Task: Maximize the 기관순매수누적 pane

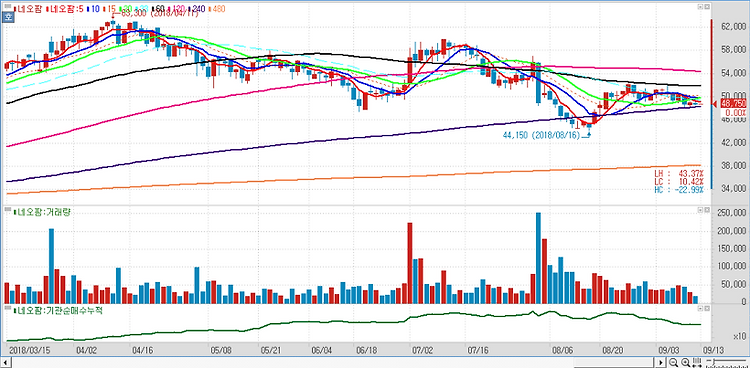Action: [x=700, y=309]
